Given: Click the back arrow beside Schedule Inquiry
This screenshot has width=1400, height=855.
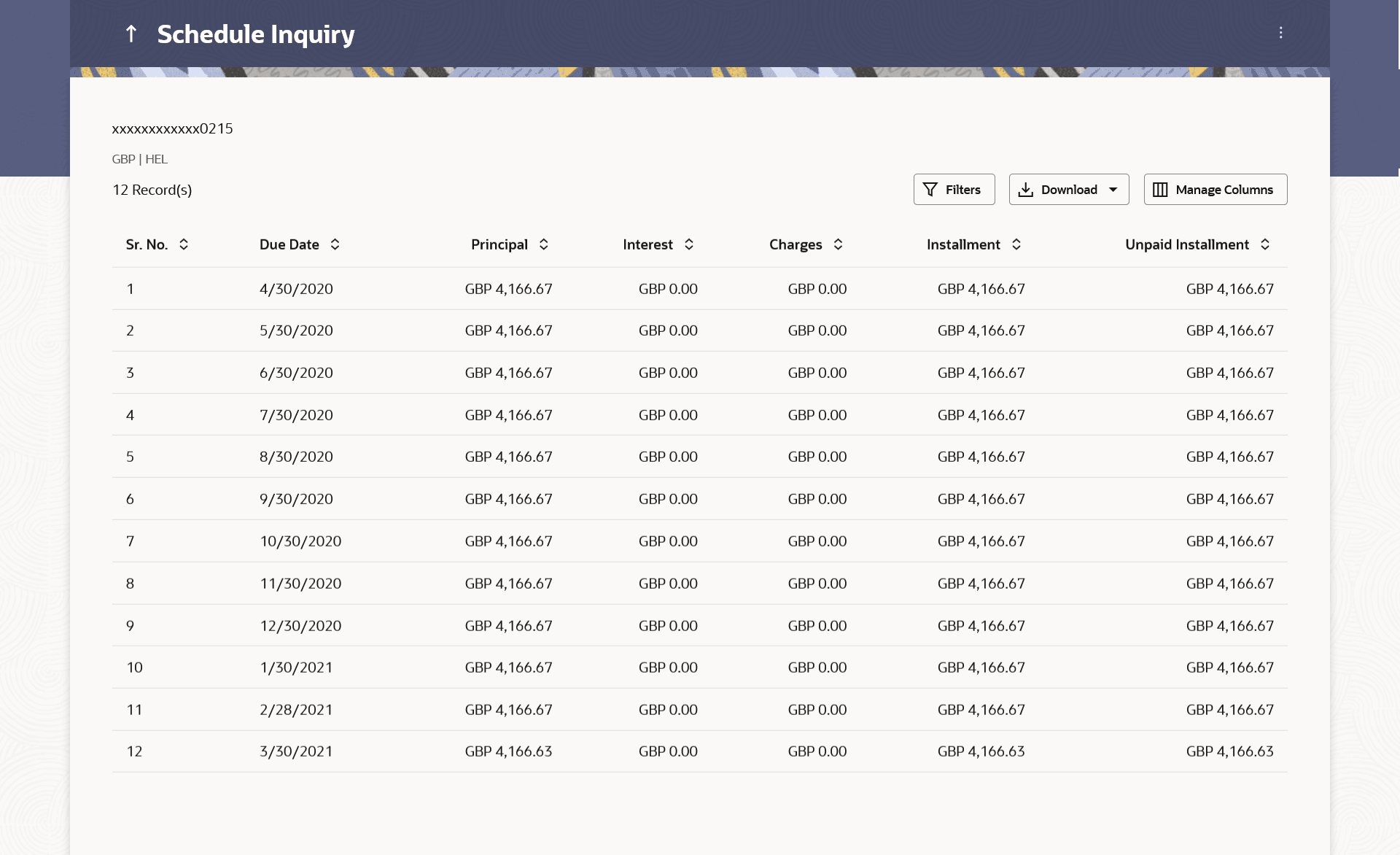Looking at the screenshot, I should [131, 34].
